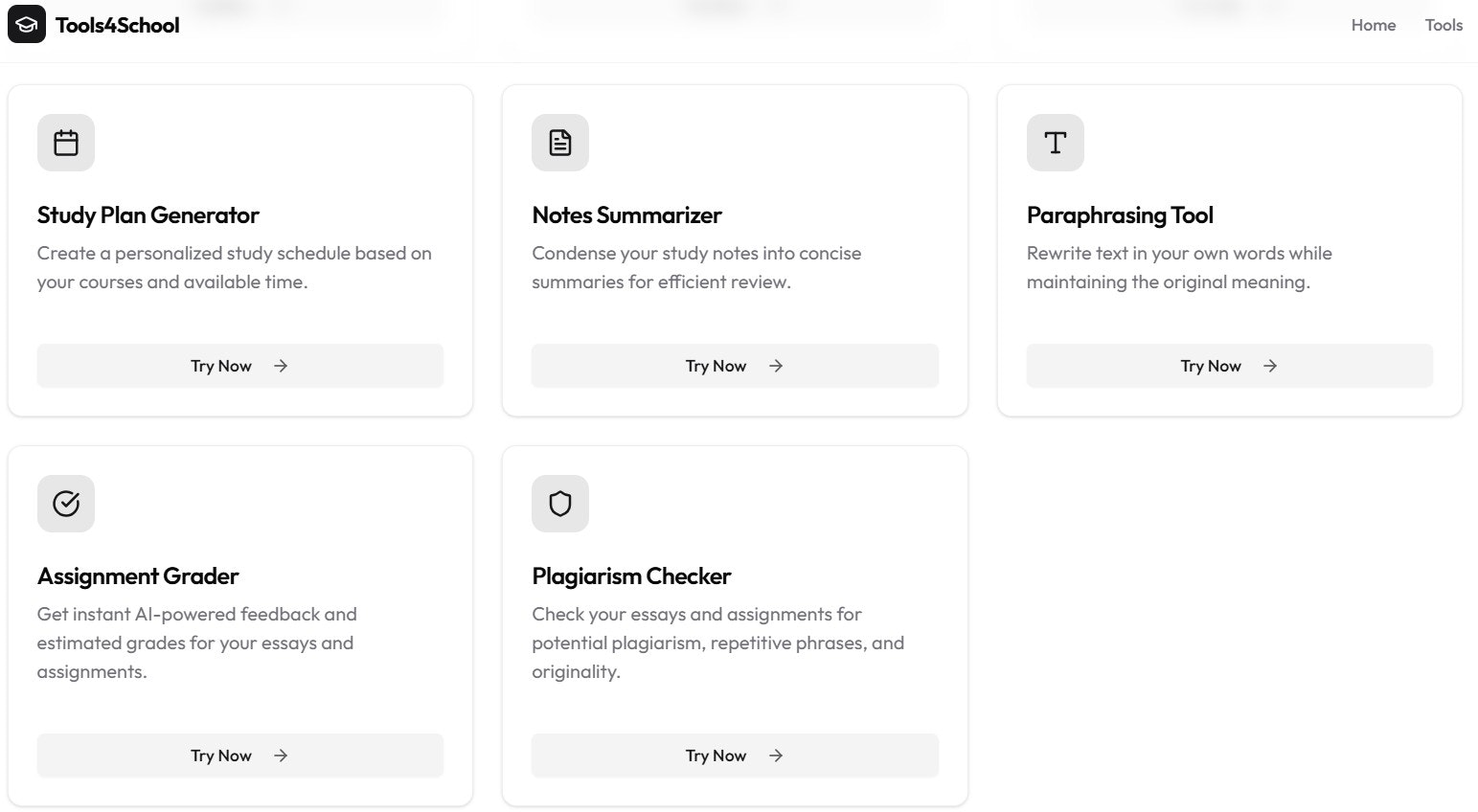Click the Tools4School graduation cap logo

(x=25, y=24)
